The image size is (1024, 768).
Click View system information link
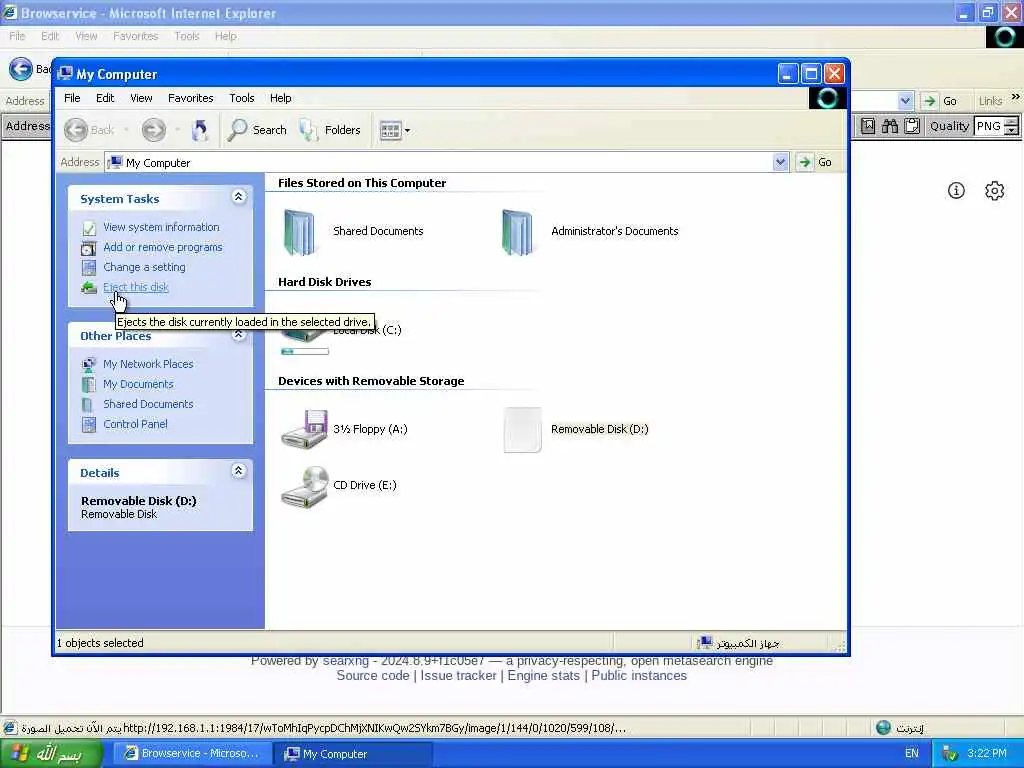click(161, 227)
